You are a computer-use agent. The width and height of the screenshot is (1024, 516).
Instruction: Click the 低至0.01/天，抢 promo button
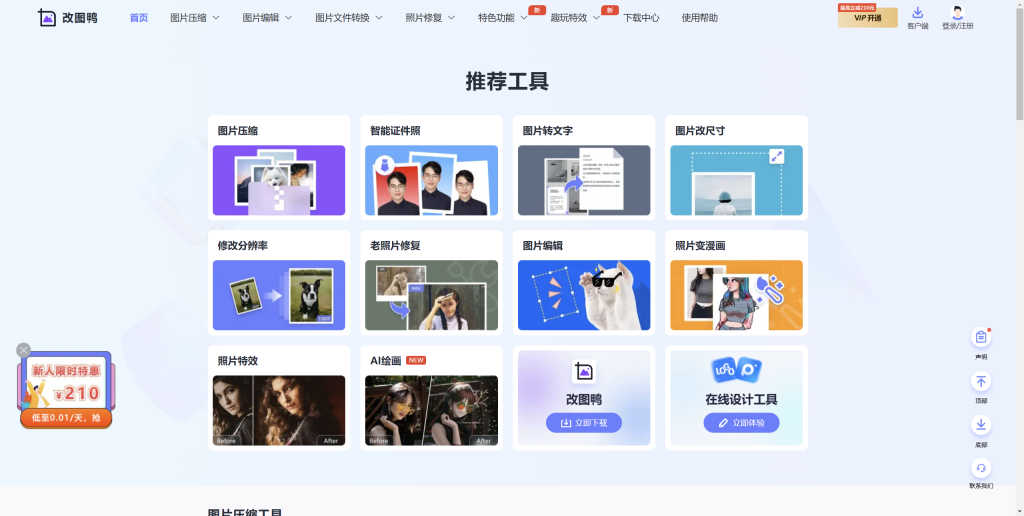pos(66,418)
